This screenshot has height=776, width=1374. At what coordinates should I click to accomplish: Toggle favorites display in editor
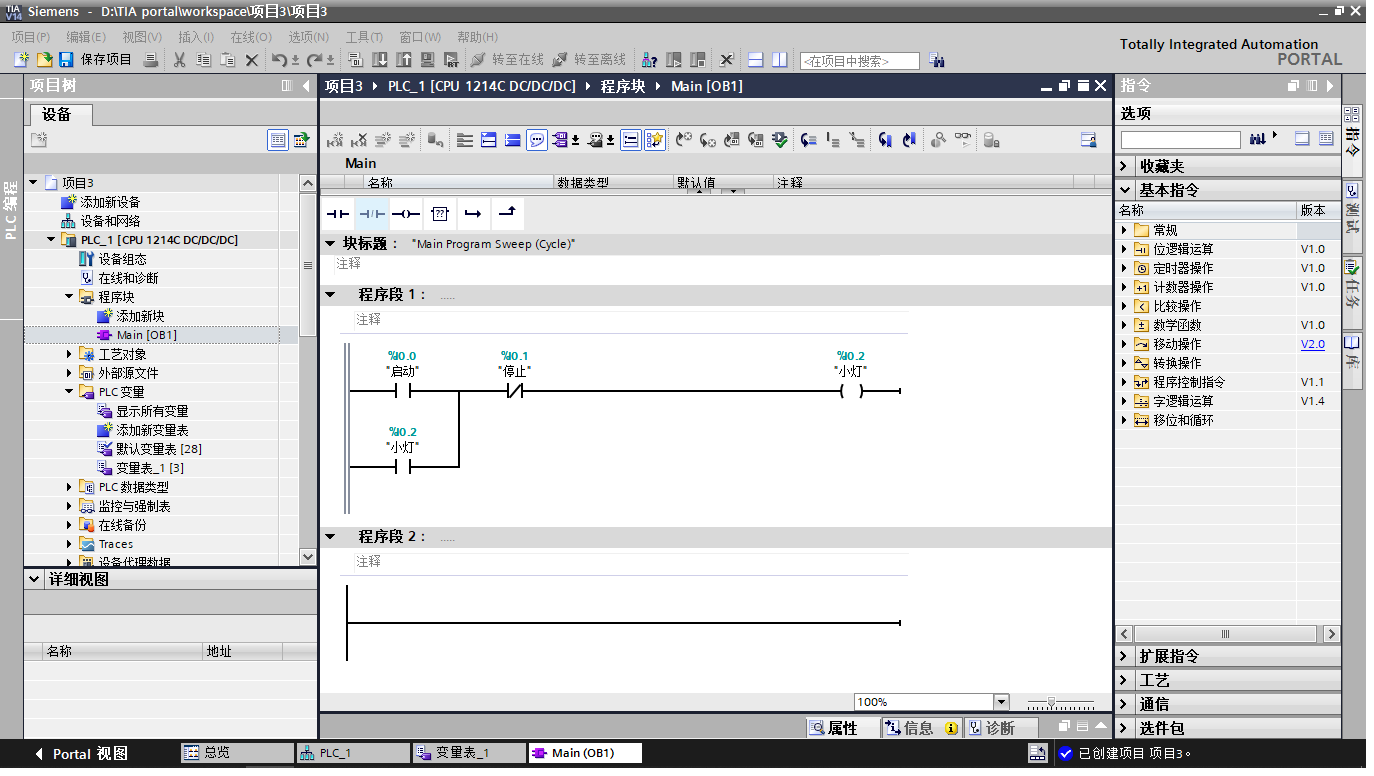pos(655,140)
